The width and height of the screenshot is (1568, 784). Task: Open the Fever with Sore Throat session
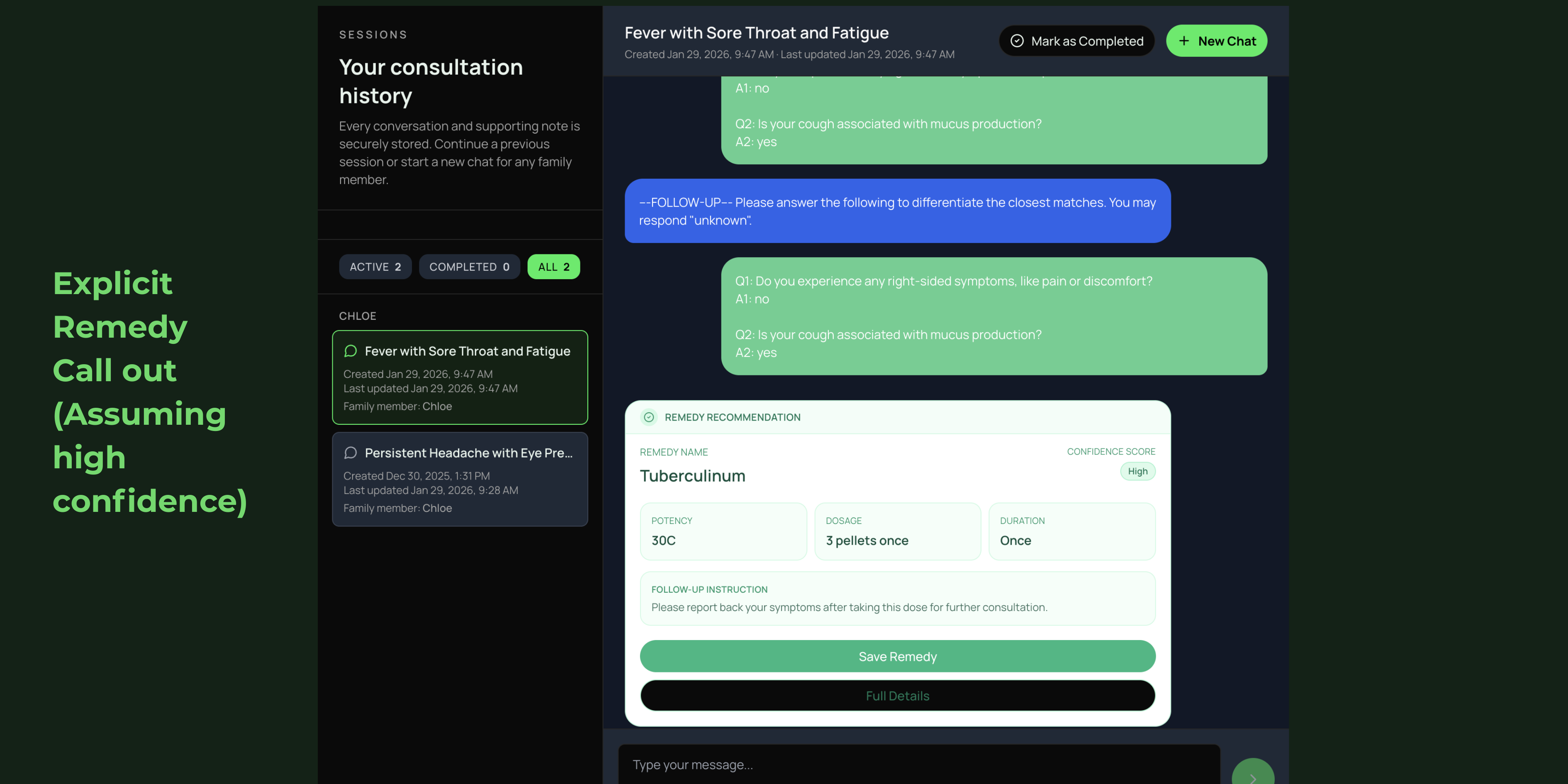460,377
